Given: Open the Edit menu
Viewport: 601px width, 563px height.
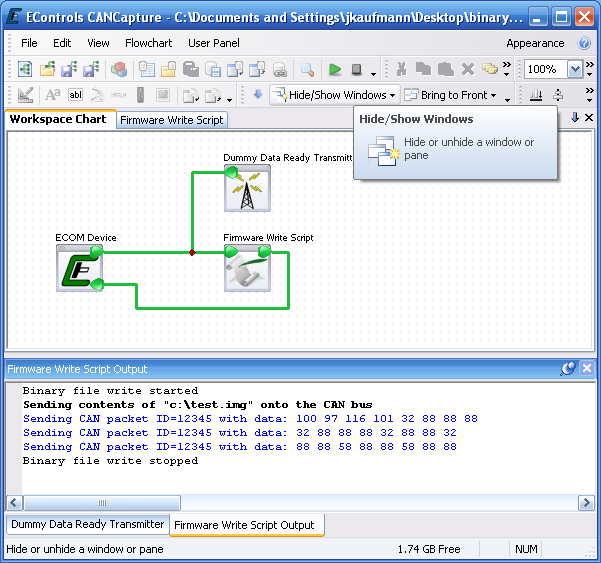Looking at the screenshot, I should [62, 43].
